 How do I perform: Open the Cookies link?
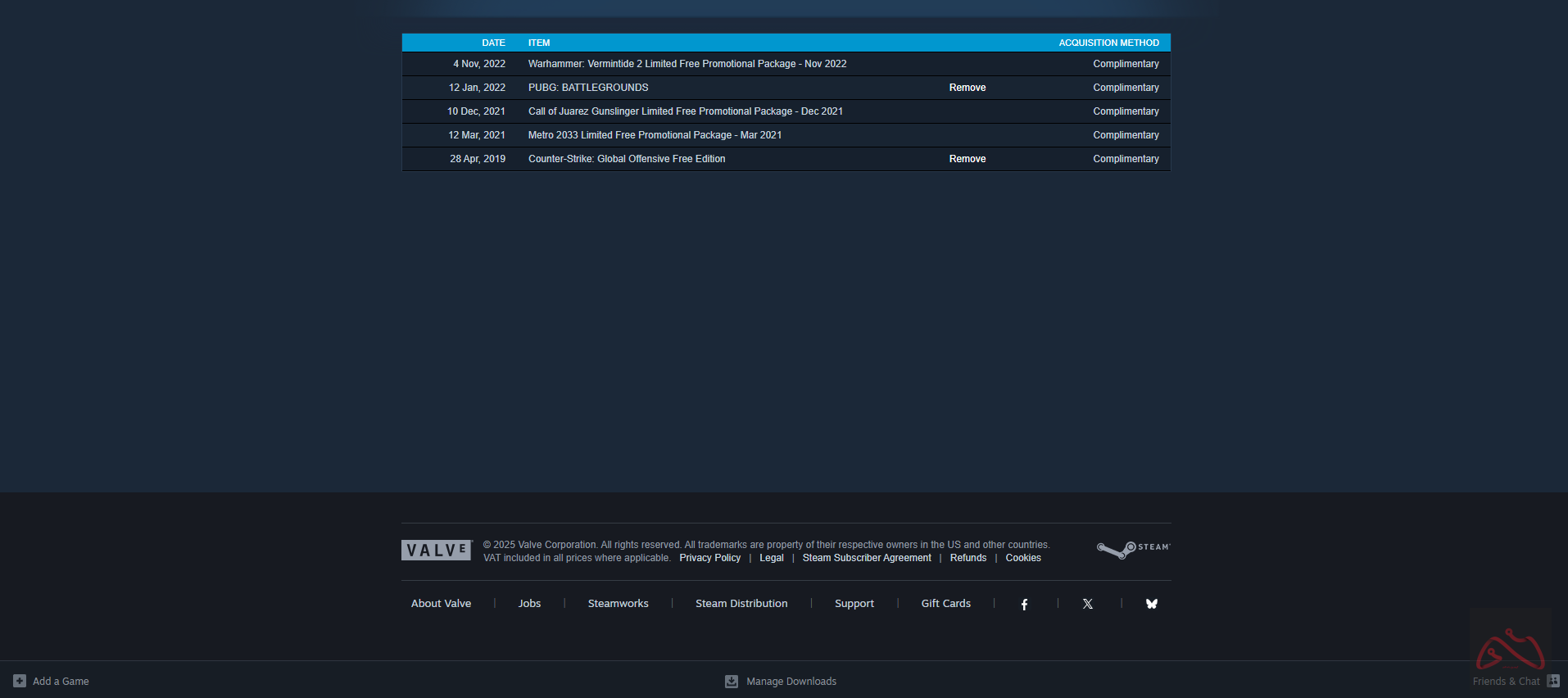pyautogui.click(x=1022, y=558)
